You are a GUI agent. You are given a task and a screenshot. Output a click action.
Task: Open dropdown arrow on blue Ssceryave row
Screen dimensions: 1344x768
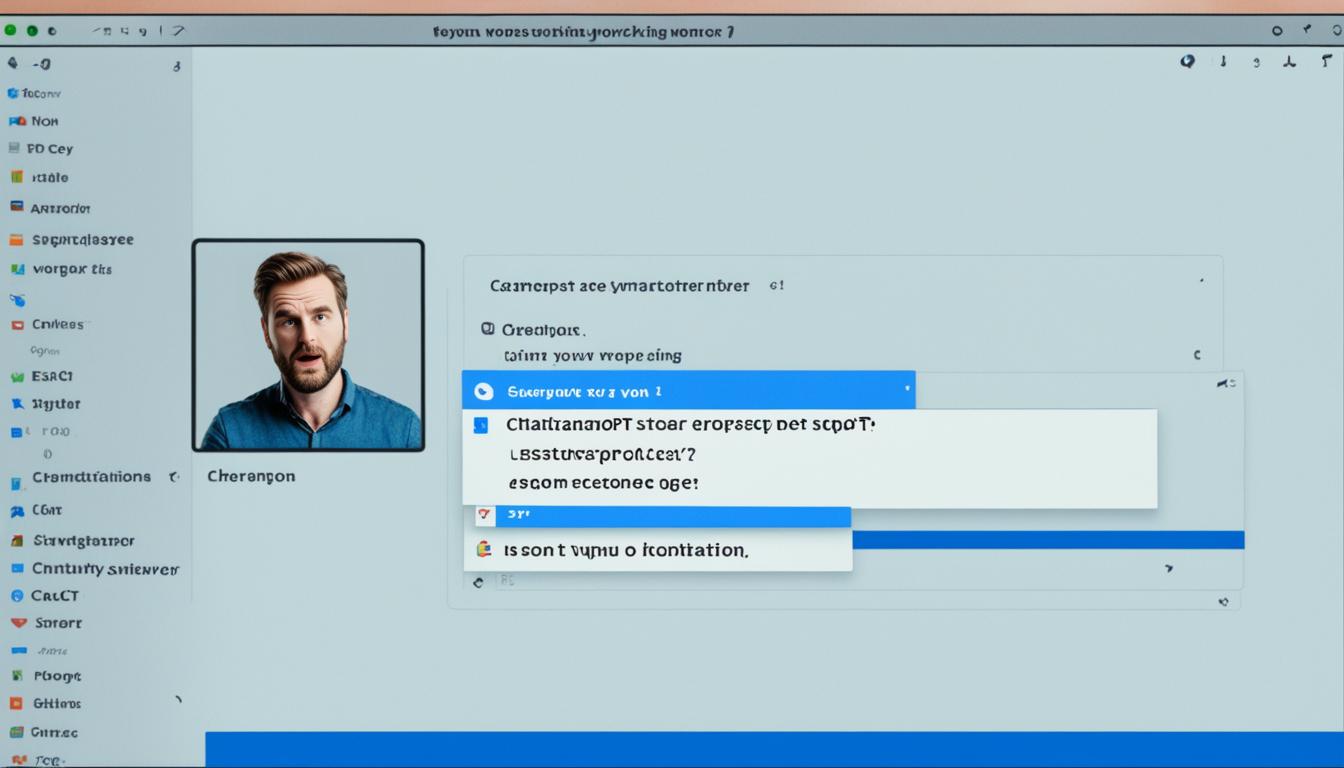[x=907, y=388]
